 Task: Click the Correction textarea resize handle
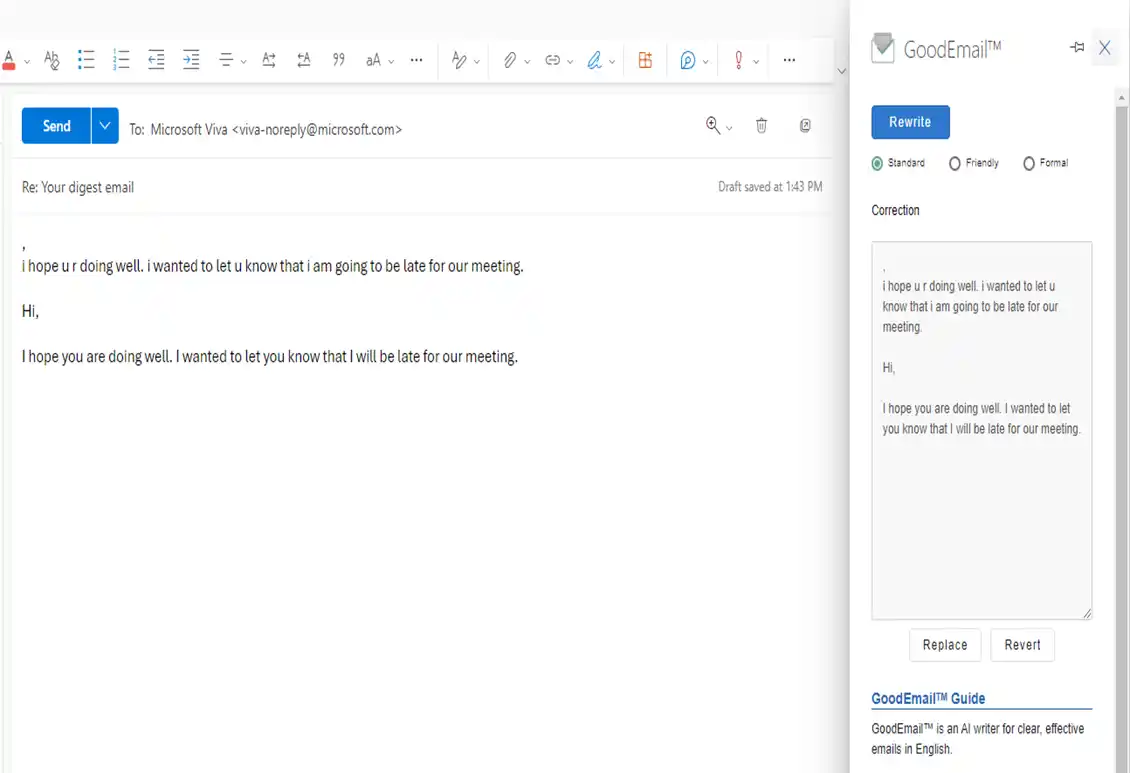[x=1087, y=614]
